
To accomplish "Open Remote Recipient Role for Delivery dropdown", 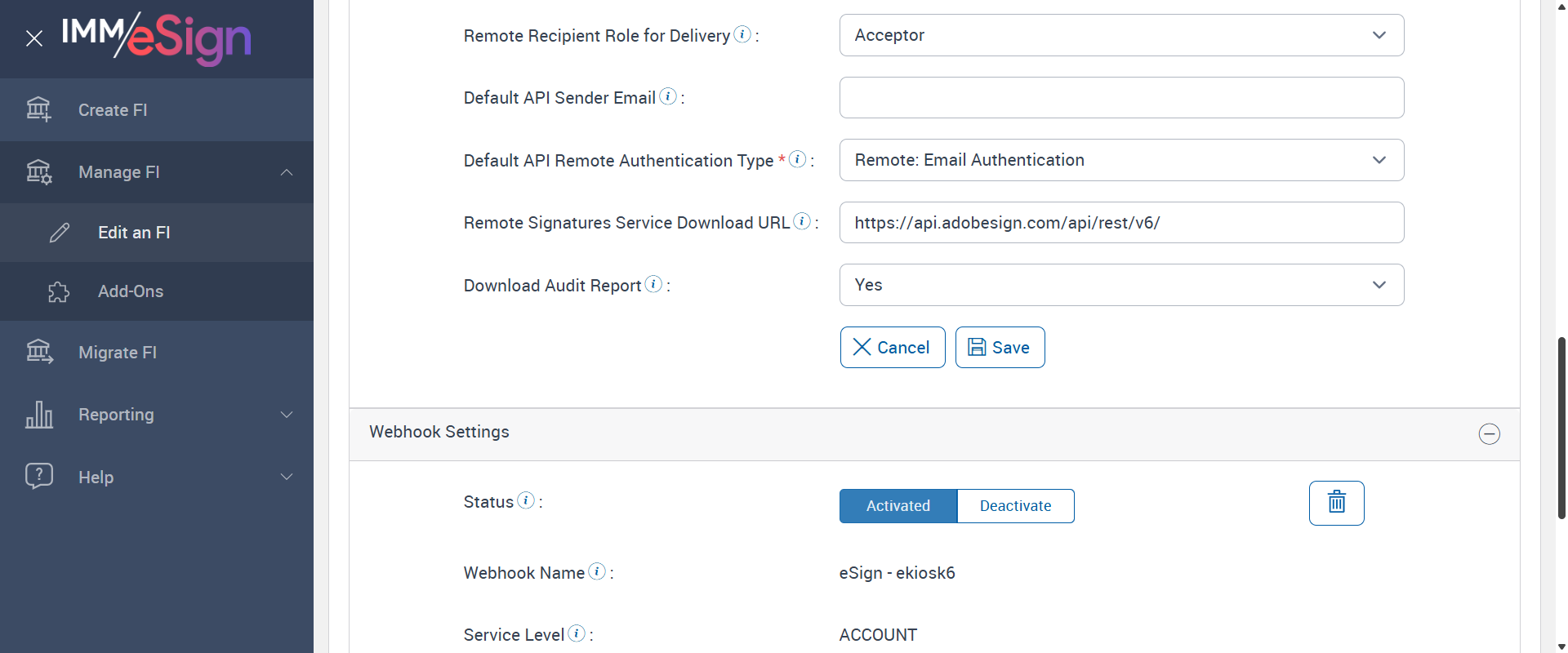I will click(1121, 35).
